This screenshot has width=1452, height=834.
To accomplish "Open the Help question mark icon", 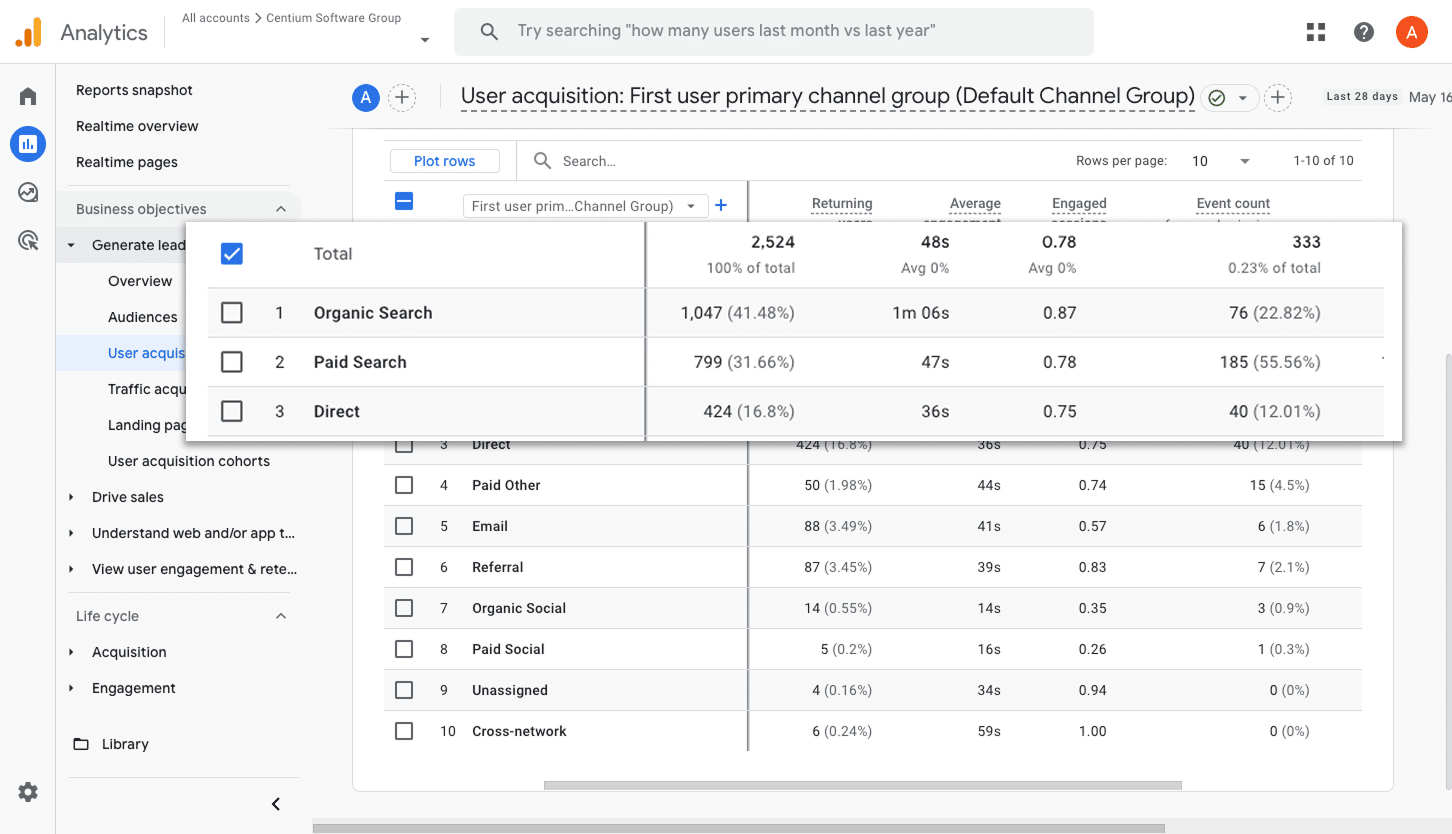I will pos(1364,32).
